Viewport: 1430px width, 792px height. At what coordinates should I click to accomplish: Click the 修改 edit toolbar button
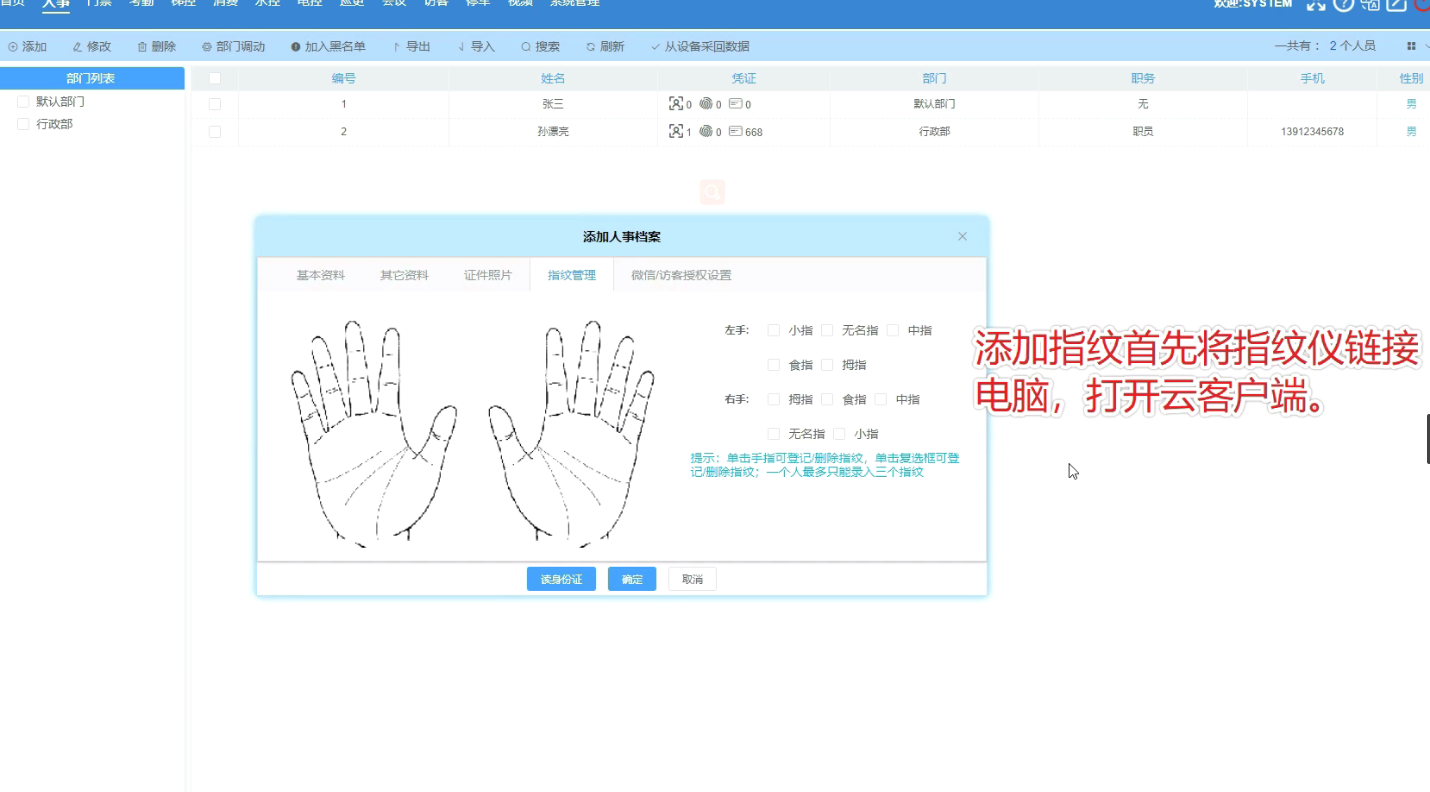click(x=92, y=47)
